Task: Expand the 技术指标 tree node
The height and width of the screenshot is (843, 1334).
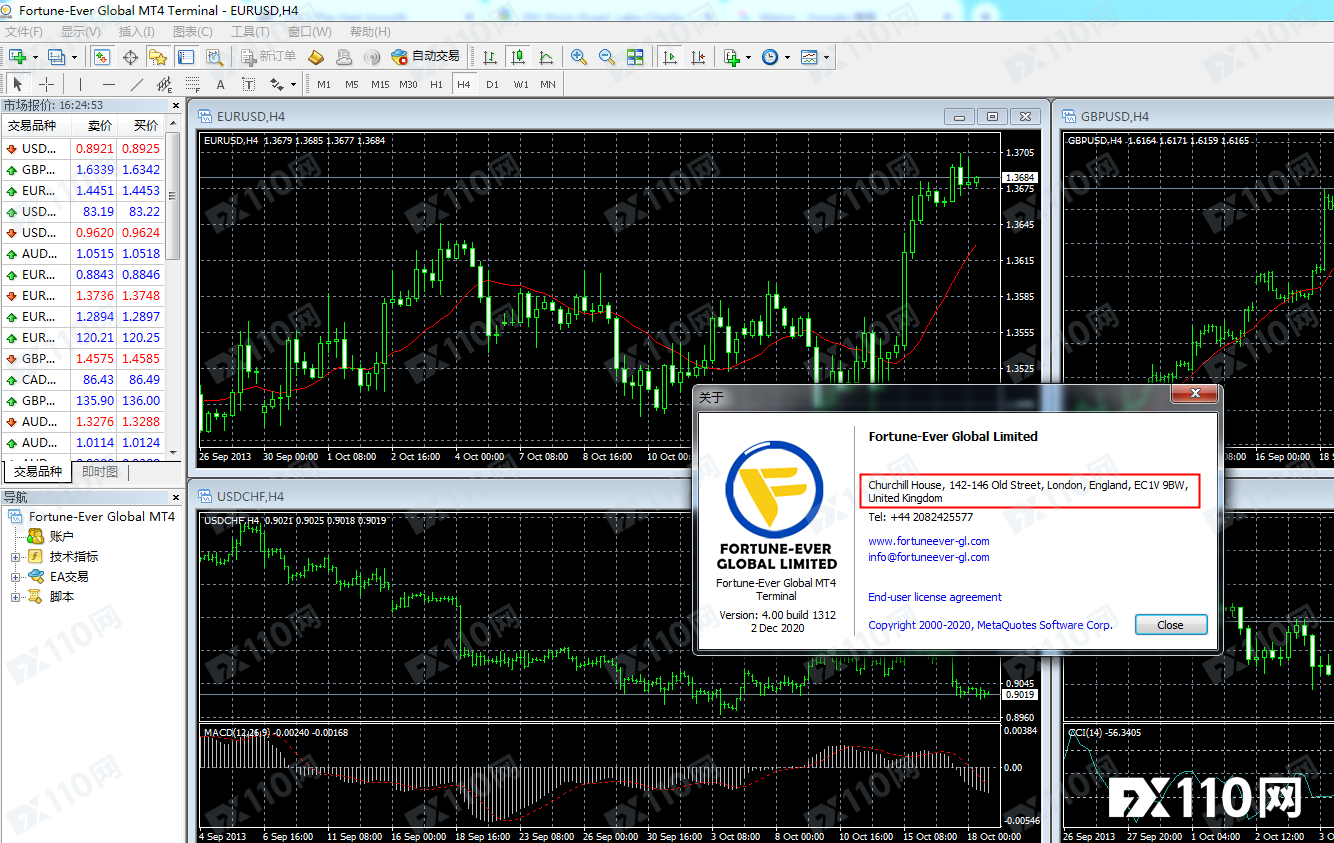Action: point(15,557)
